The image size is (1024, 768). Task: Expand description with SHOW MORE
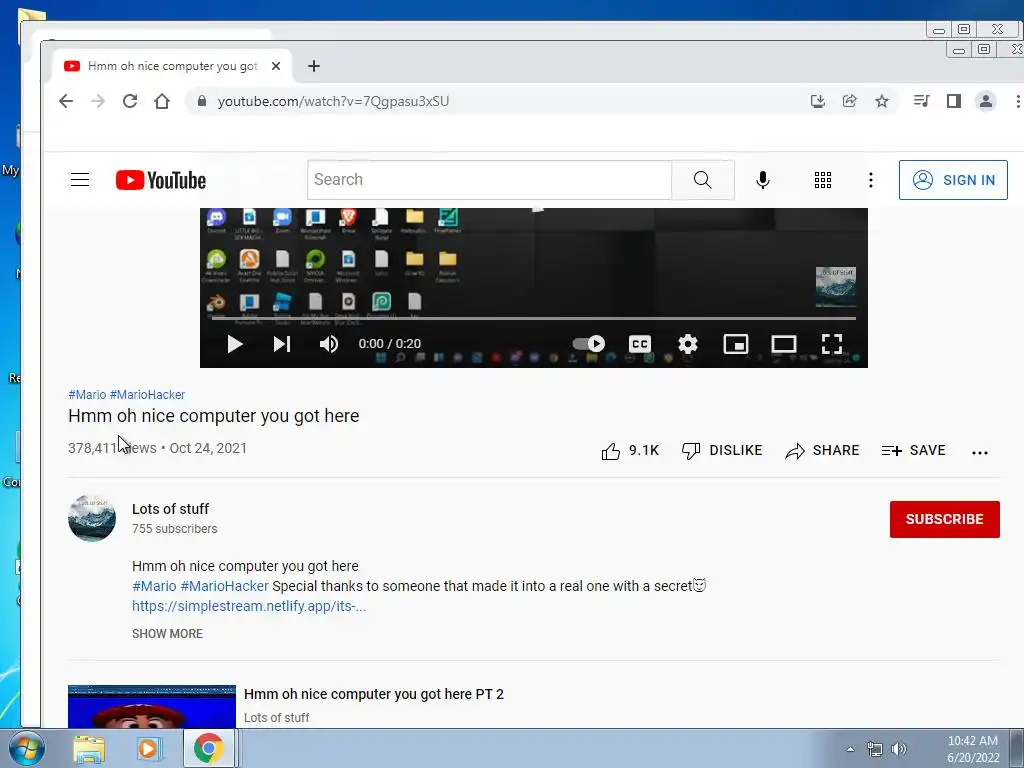point(167,633)
